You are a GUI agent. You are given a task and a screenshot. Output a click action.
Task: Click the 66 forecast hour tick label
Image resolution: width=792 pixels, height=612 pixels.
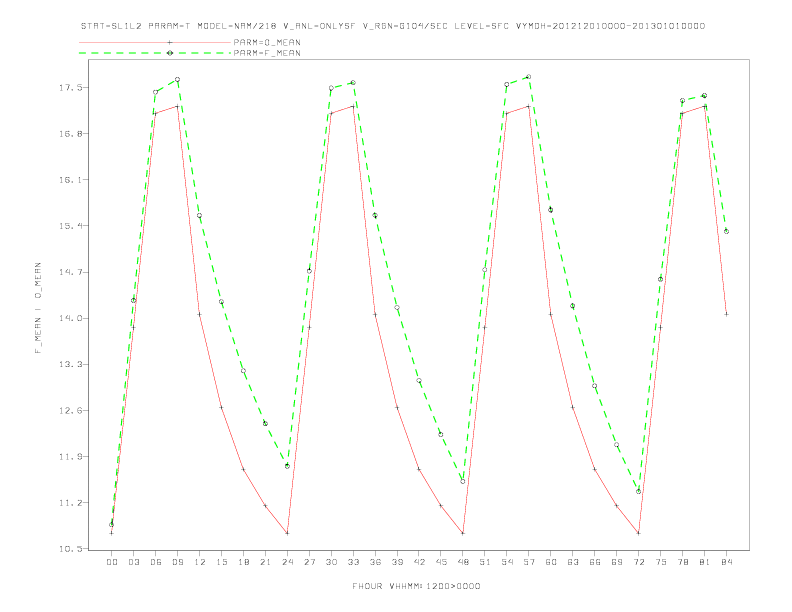(595, 562)
